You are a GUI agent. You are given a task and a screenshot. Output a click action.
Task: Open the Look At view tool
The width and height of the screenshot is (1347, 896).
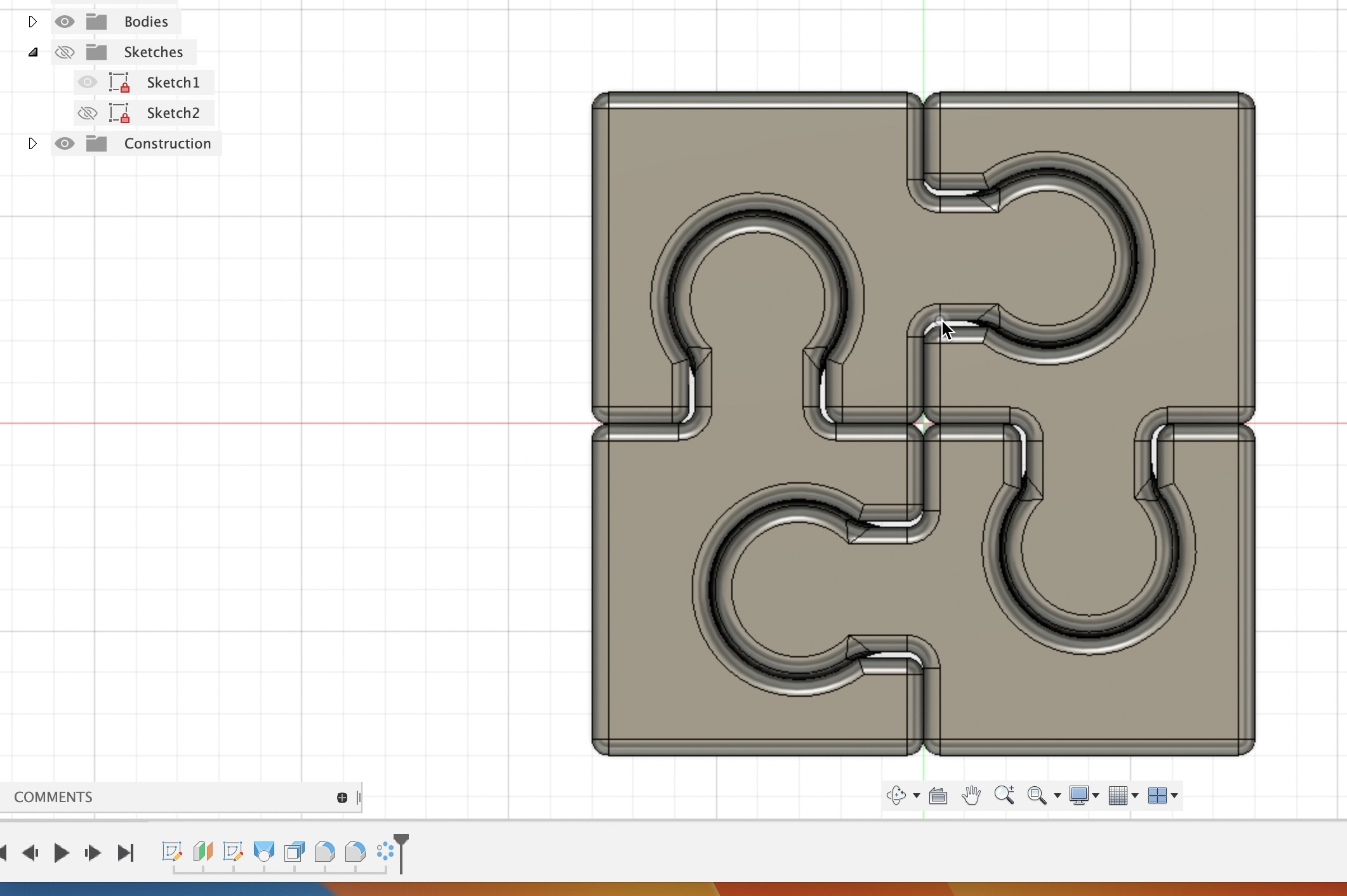[938, 795]
